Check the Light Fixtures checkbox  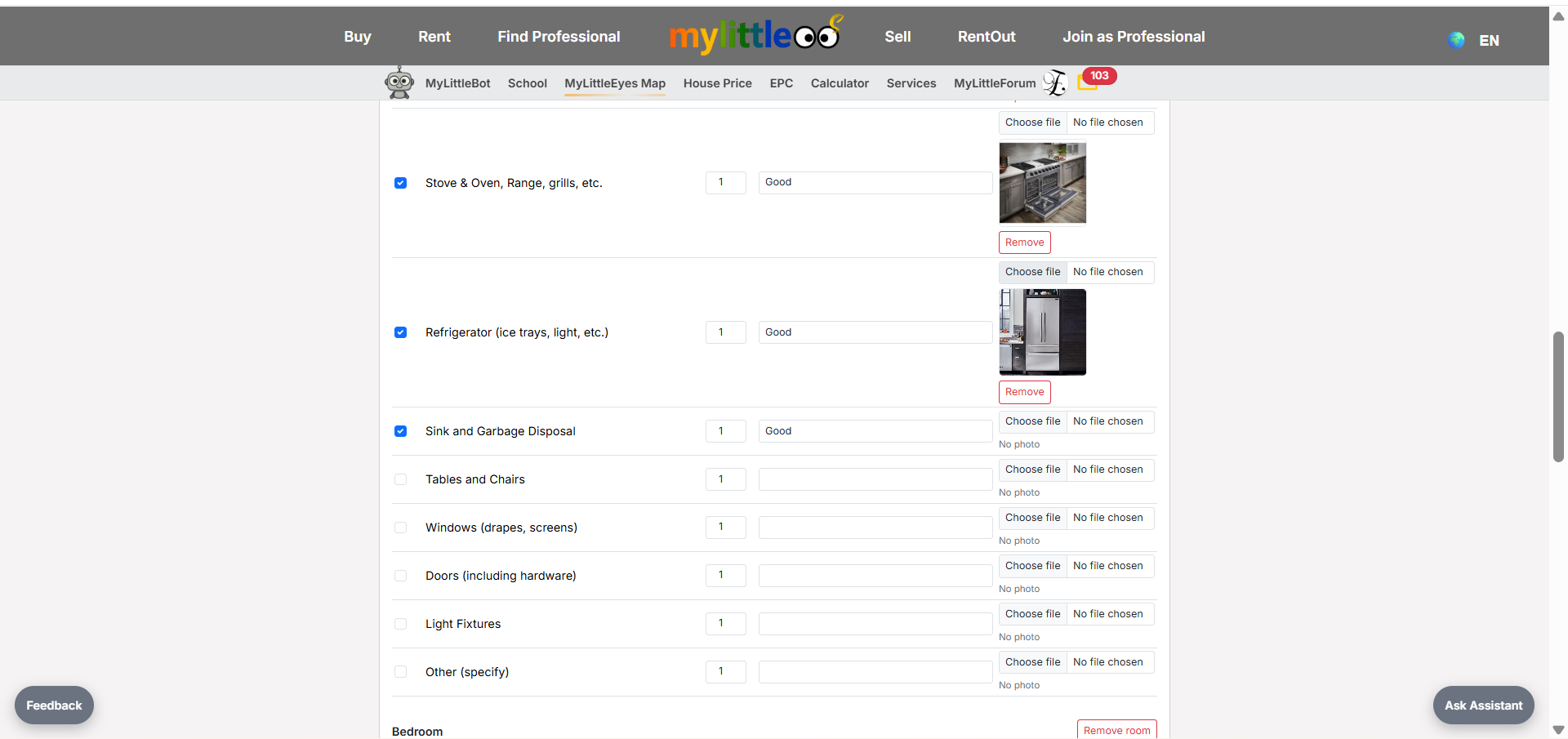[400, 624]
